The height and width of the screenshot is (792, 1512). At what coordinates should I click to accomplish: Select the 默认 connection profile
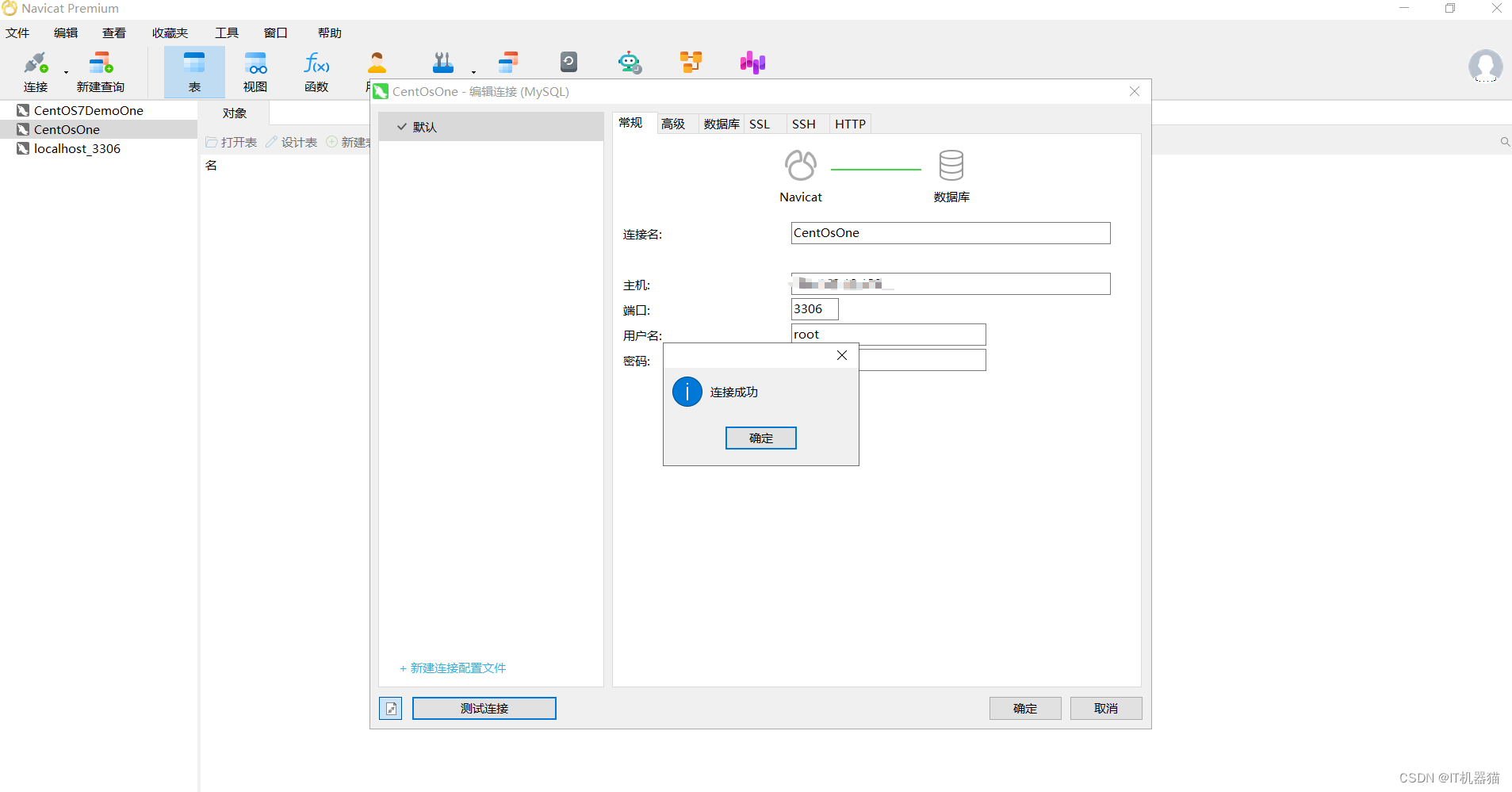[x=491, y=127]
